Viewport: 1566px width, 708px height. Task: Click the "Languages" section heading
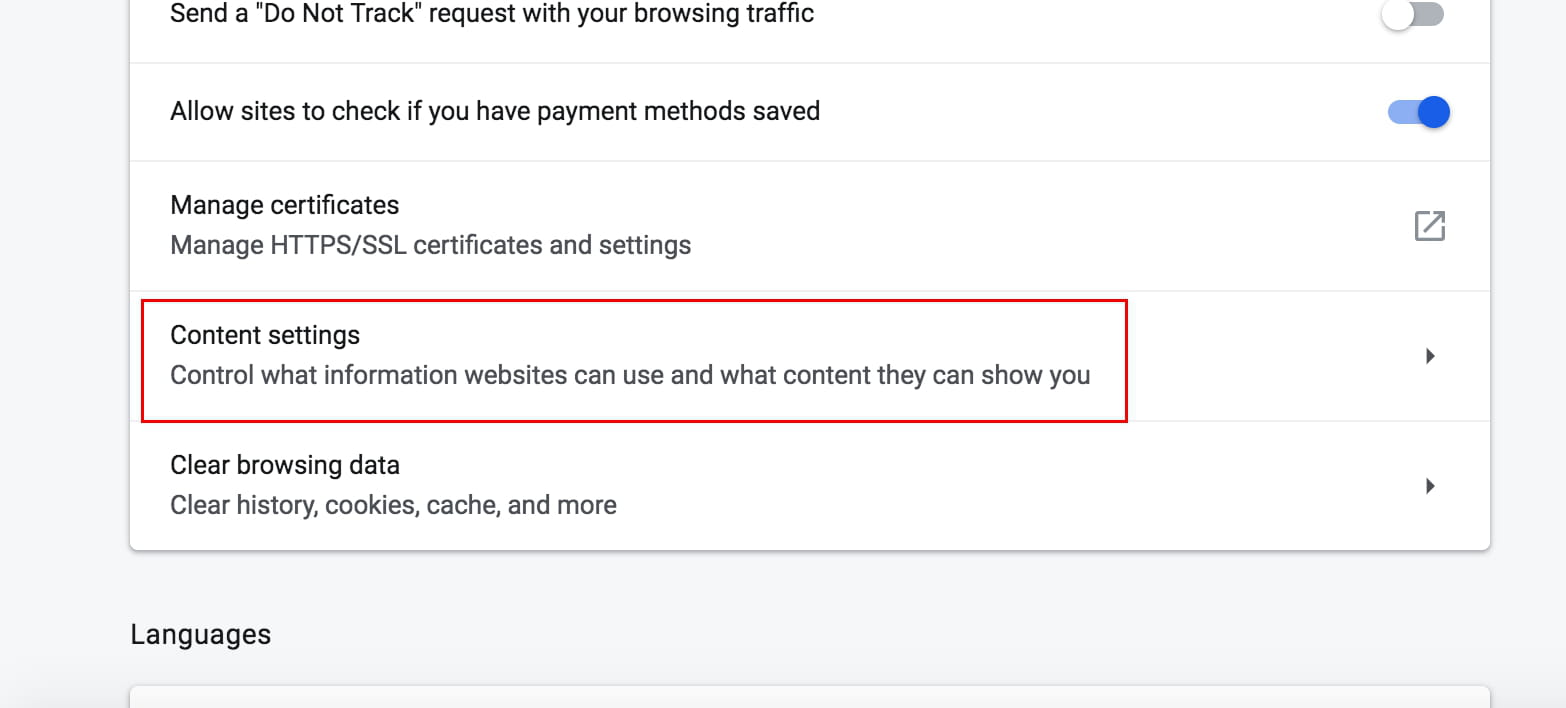point(201,635)
